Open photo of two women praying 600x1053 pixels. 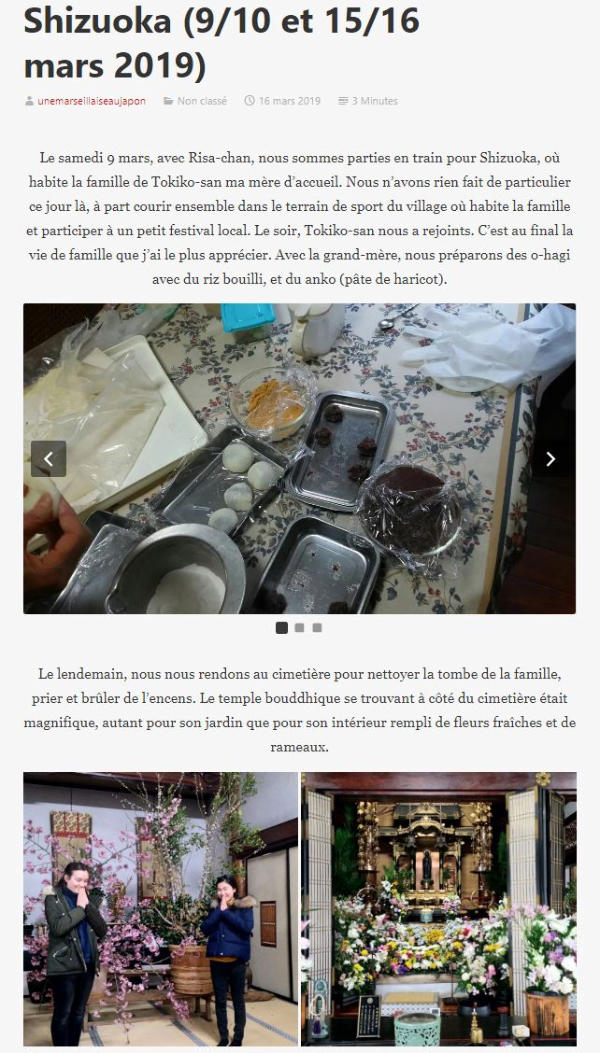click(x=161, y=909)
